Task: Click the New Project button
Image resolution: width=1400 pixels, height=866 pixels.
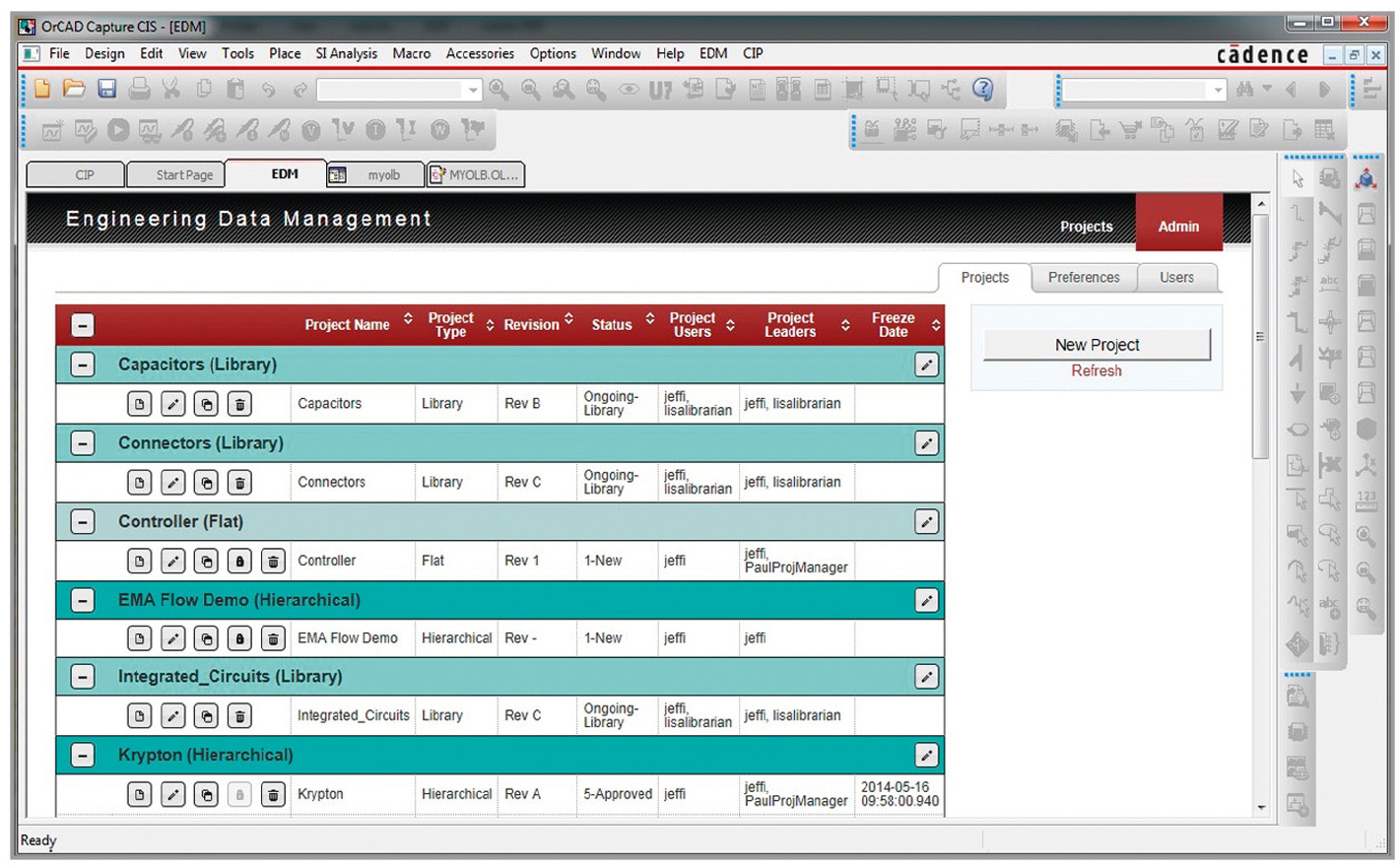Action: pyautogui.click(x=1097, y=345)
